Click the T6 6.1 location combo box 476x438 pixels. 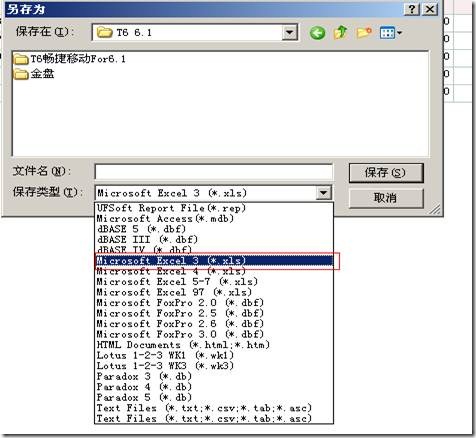(195, 33)
